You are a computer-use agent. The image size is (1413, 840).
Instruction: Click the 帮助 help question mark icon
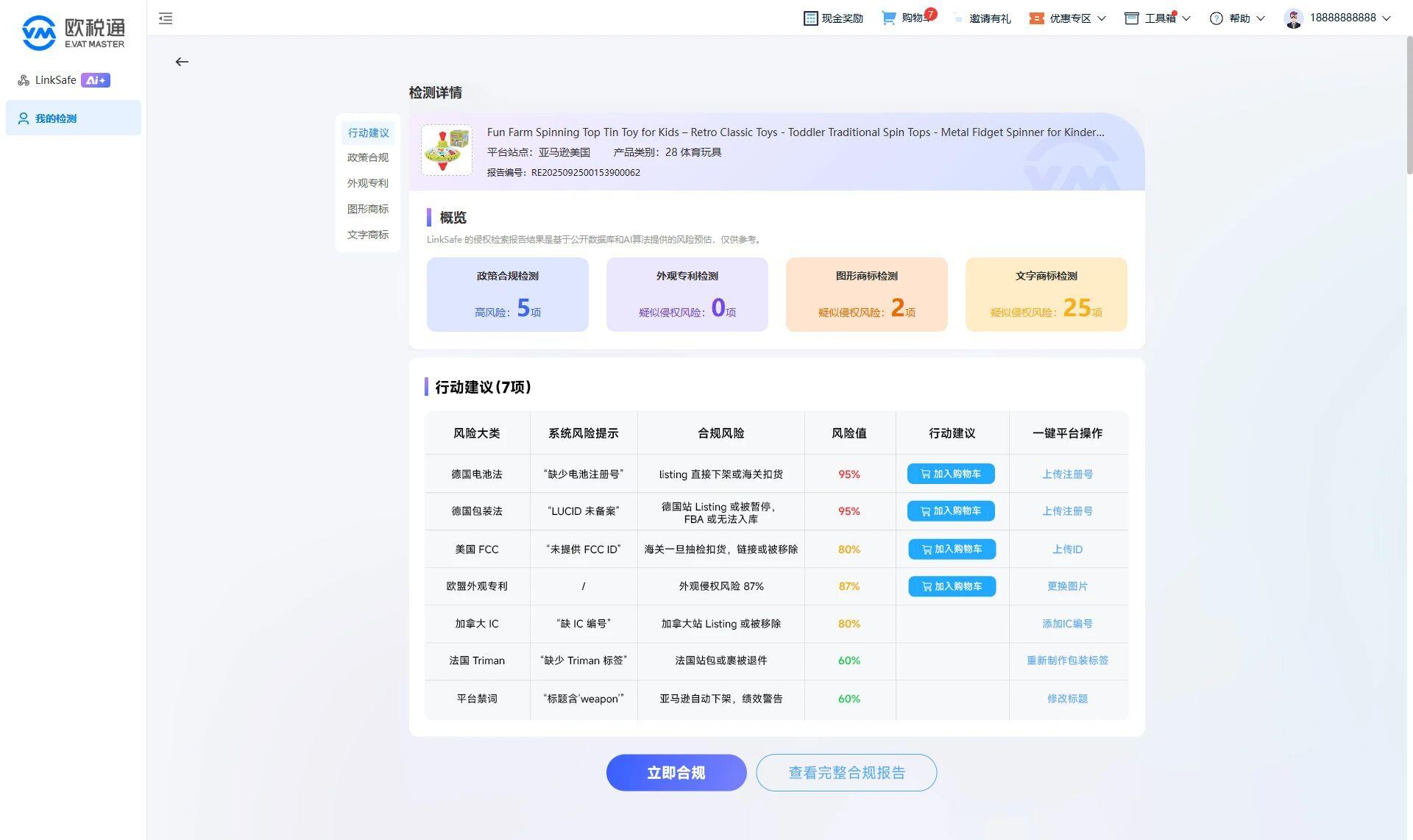click(1215, 18)
